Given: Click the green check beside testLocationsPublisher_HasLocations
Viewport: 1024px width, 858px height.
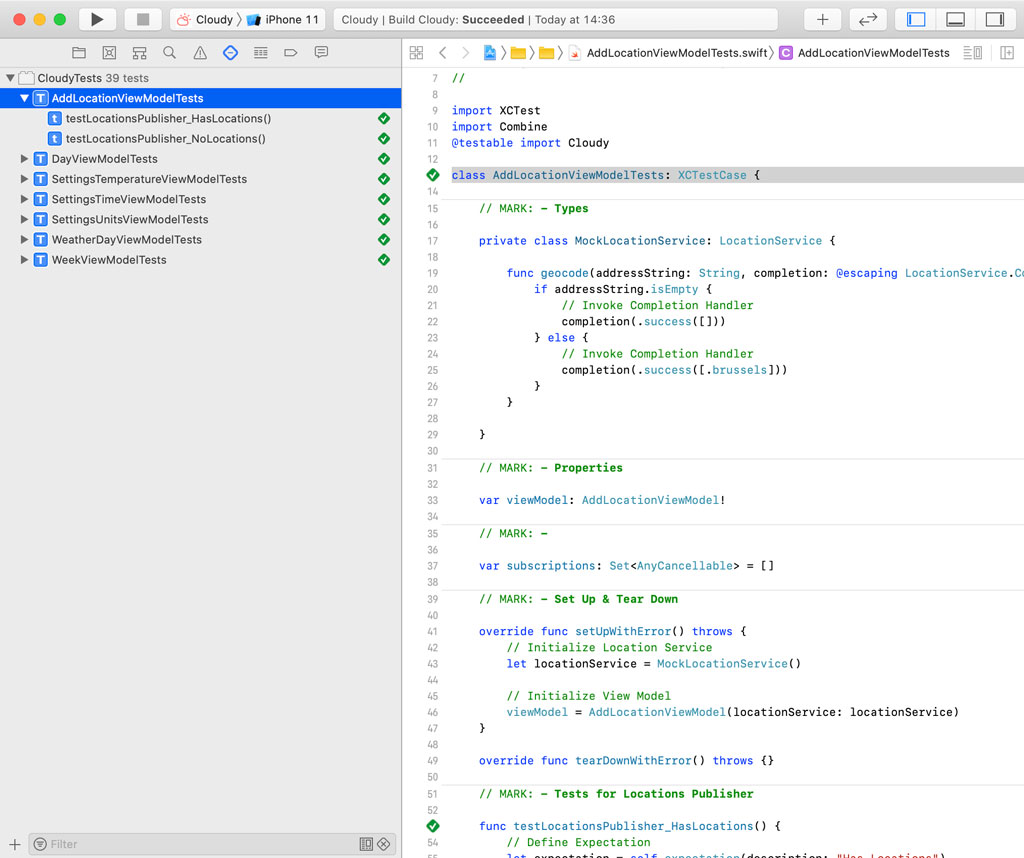Looking at the screenshot, I should [x=383, y=118].
